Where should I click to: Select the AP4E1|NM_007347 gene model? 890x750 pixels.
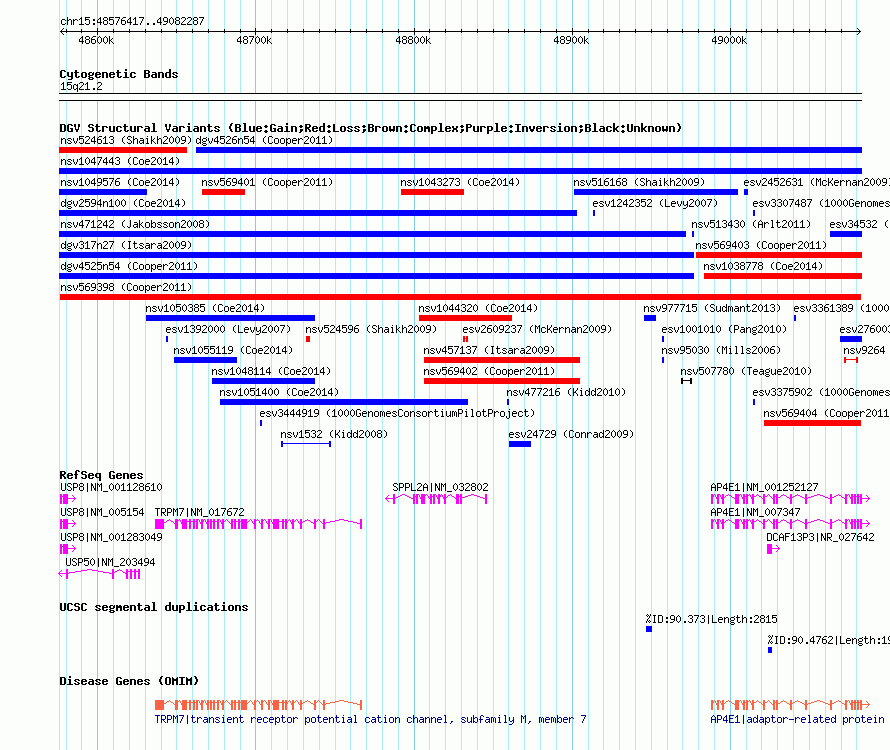[x=790, y=524]
